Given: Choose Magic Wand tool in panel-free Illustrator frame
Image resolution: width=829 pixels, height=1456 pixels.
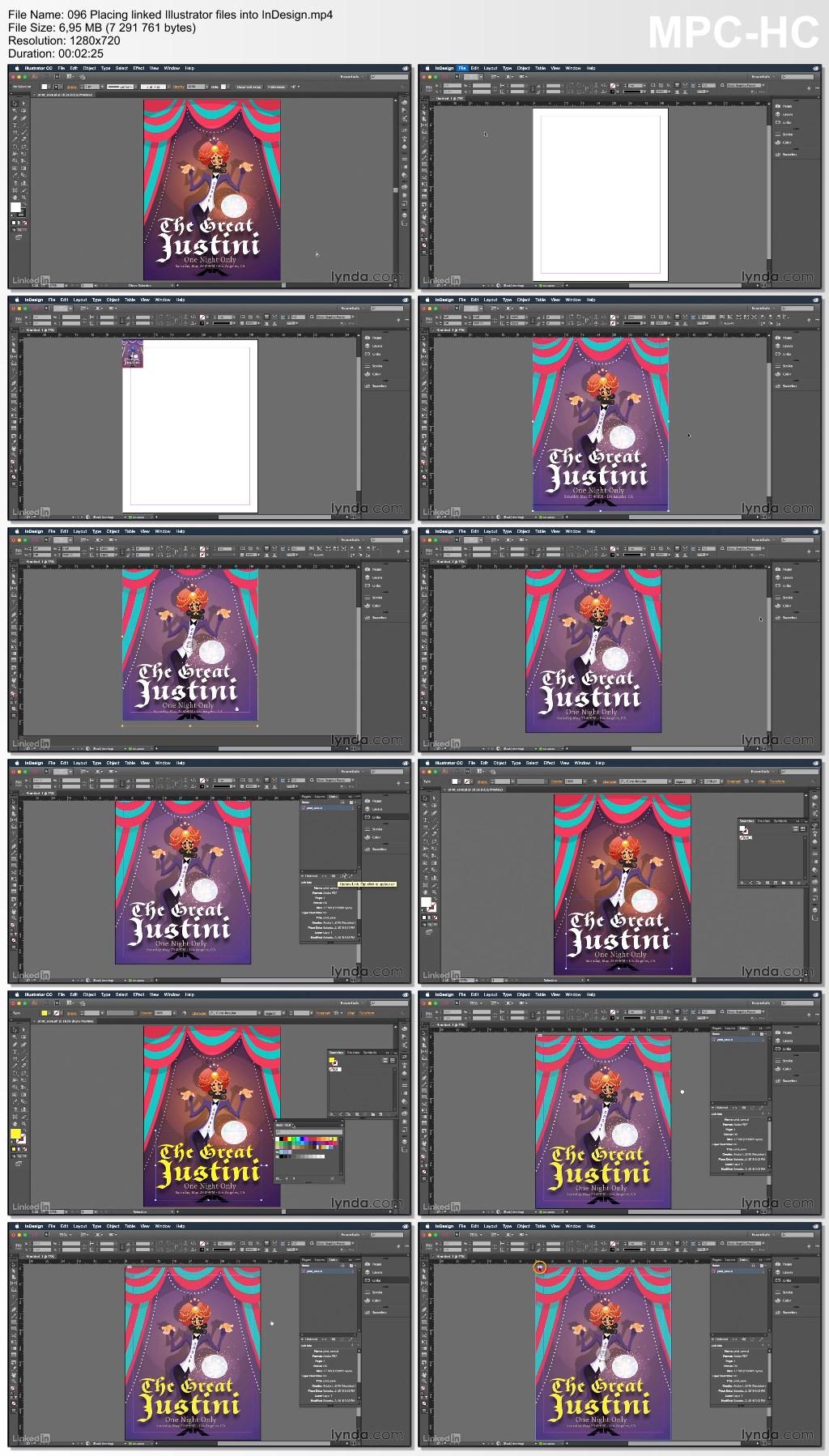Looking at the screenshot, I should tap(15, 110).
